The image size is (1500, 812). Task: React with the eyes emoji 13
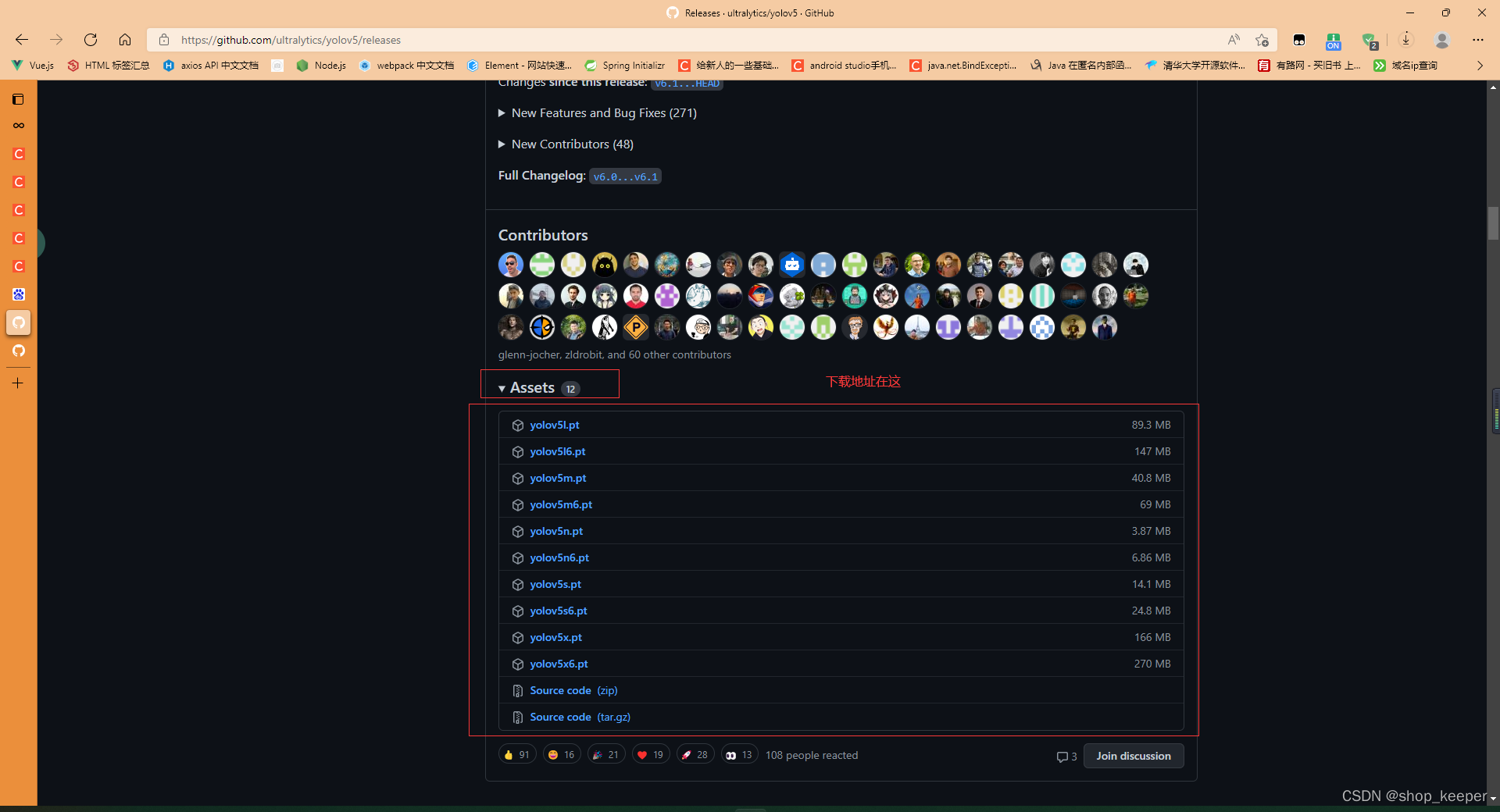(740, 755)
